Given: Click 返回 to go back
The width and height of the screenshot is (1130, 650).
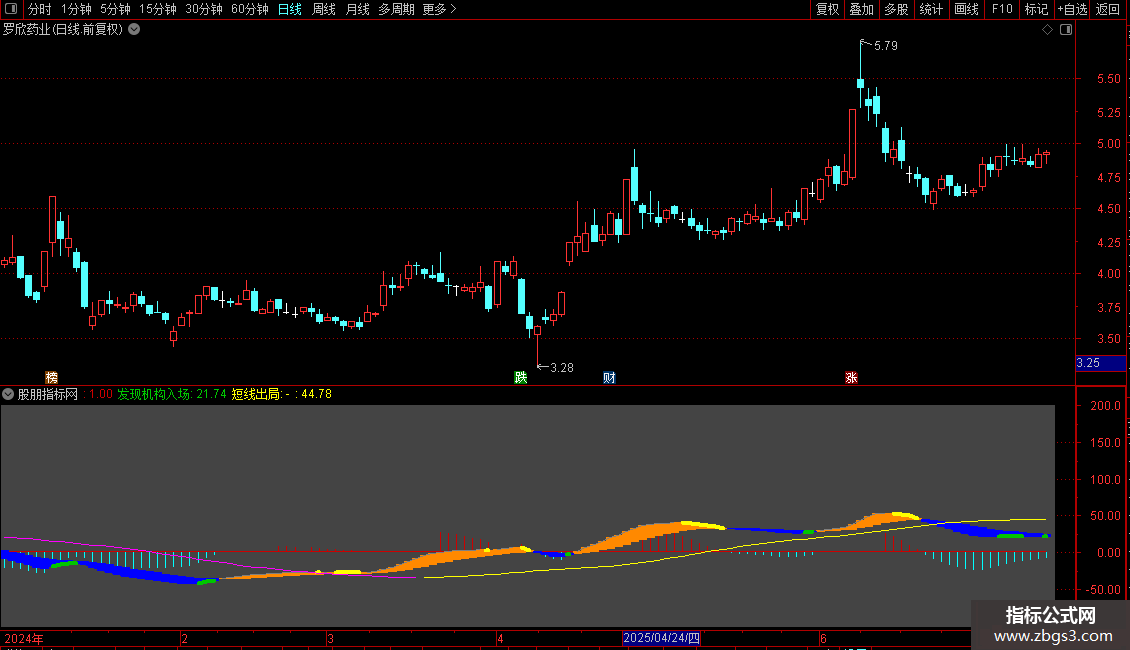Looking at the screenshot, I should [x=1108, y=9].
